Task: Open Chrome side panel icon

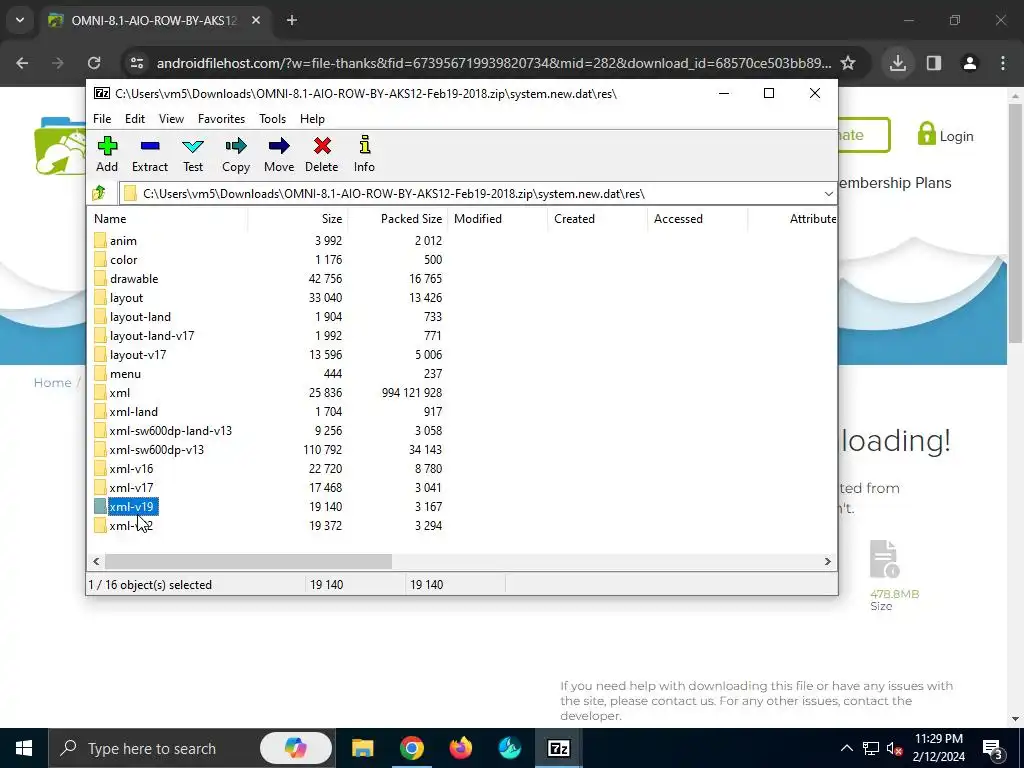Action: click(x=934, y=63)
